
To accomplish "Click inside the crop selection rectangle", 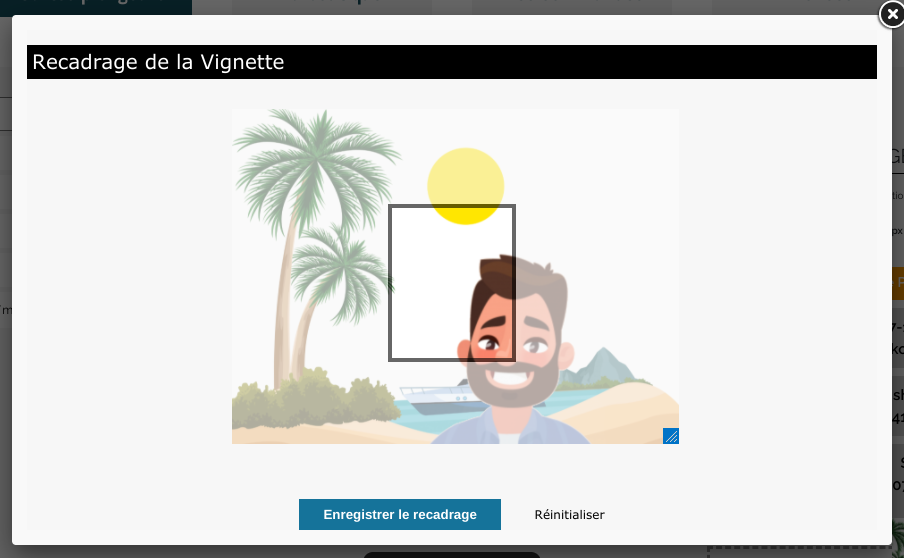I will click(452, 283).
